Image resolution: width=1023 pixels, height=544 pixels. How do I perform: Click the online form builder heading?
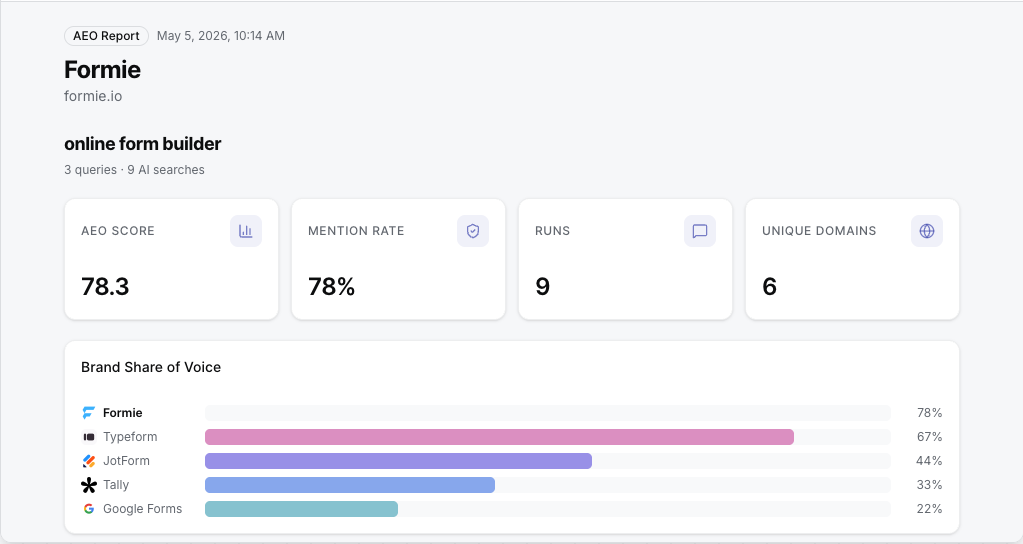142,144
